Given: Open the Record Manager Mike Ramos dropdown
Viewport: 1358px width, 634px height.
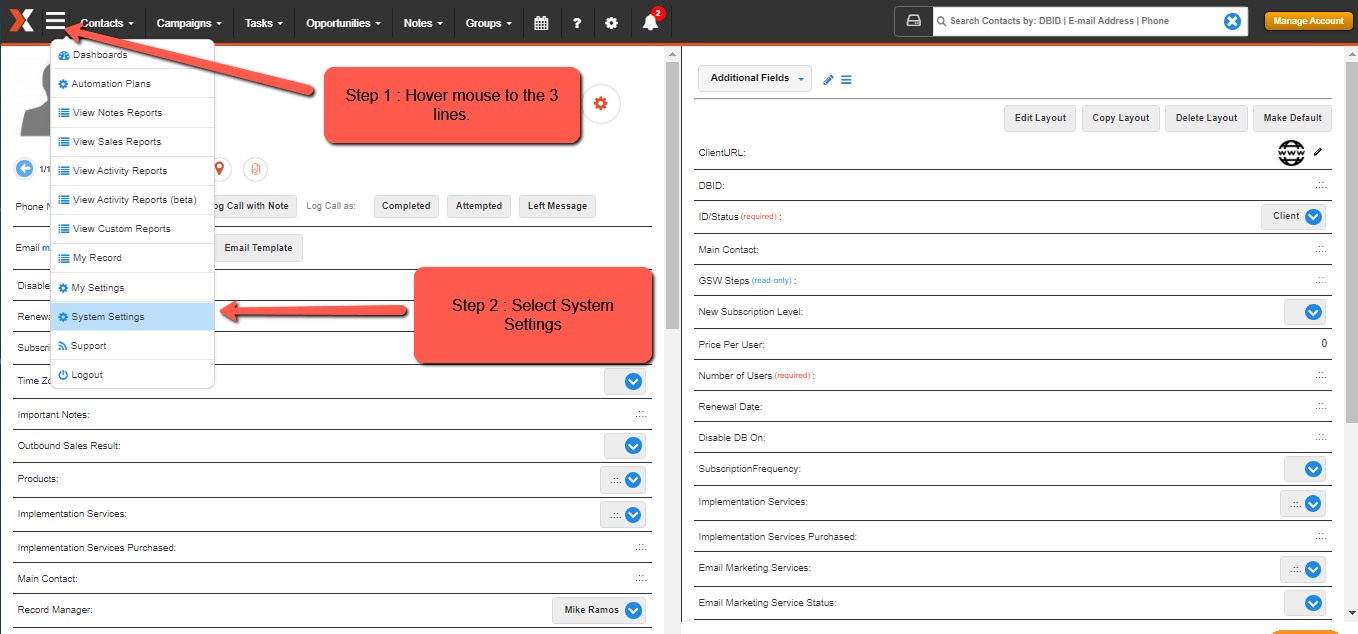Looking at the screenshot, I should [599, 610].
